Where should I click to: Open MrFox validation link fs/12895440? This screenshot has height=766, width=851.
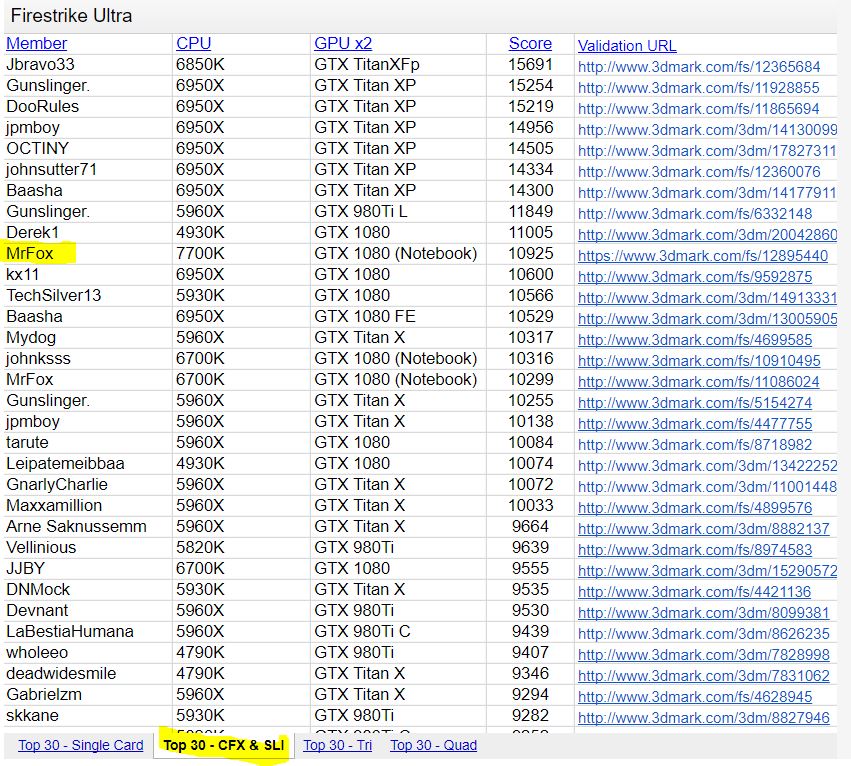coord(703,256)
